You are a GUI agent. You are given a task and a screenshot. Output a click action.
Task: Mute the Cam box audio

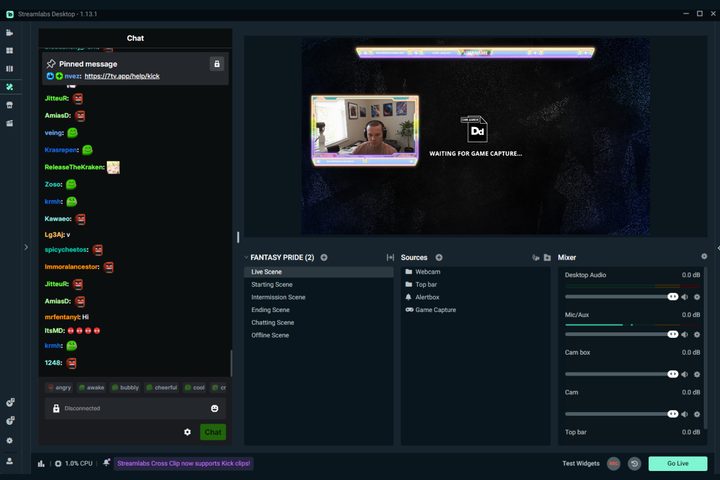685,374
